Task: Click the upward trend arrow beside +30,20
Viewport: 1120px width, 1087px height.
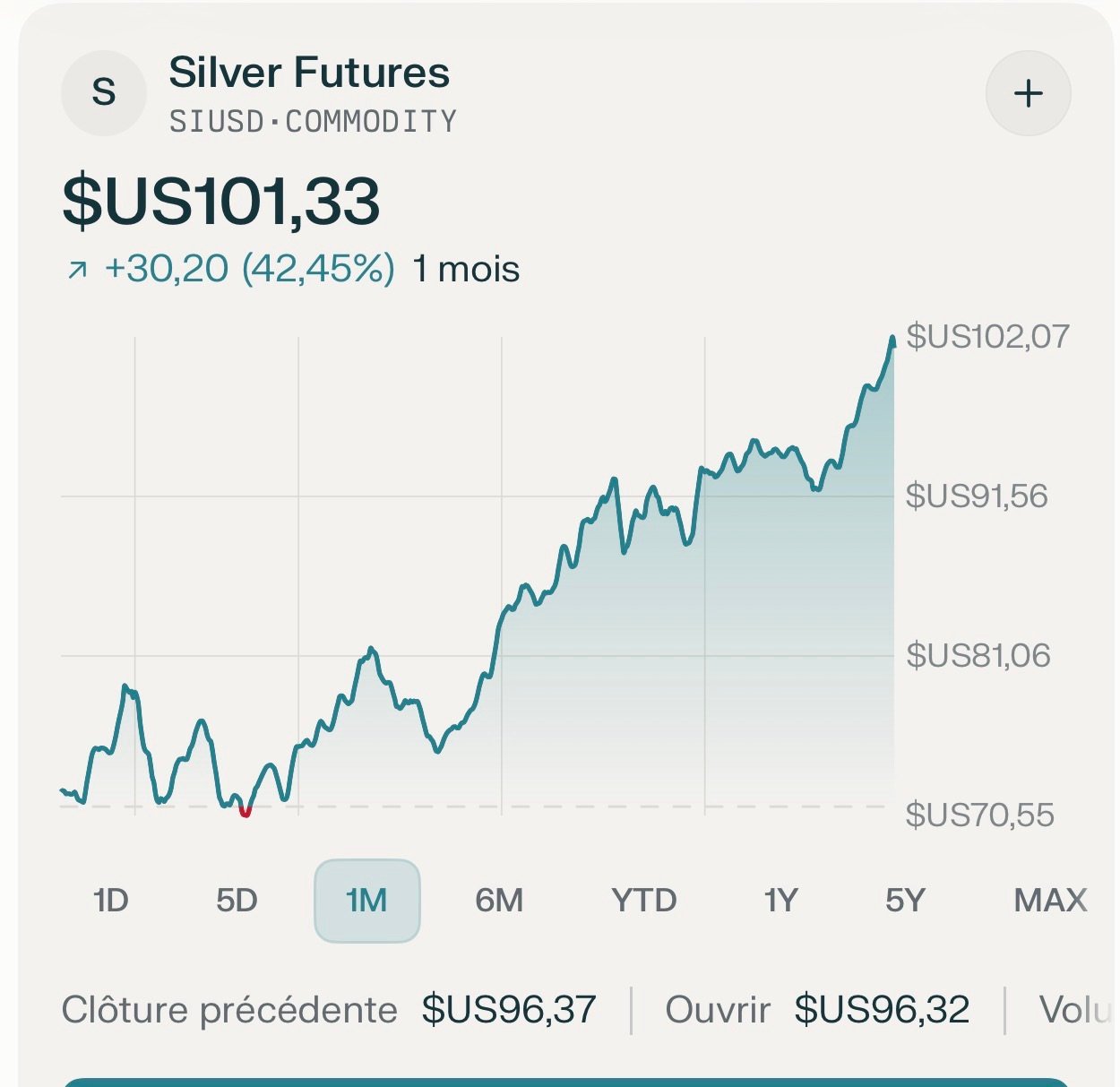Action: click(x=78, y=269)
